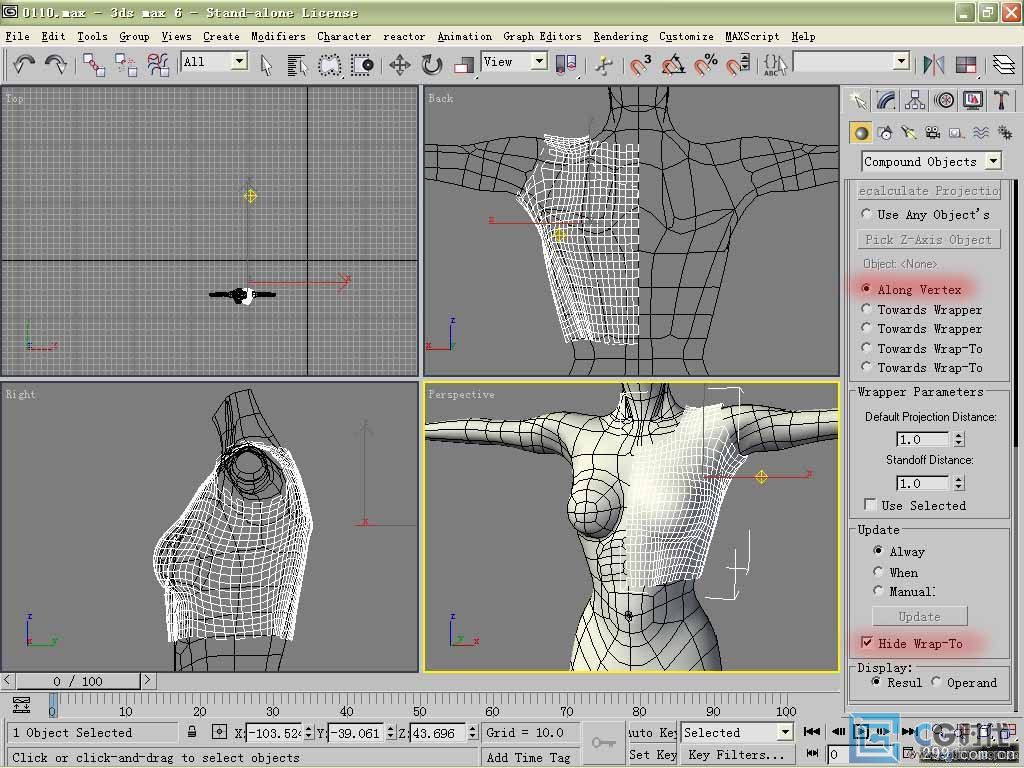This screenshot has width=1024, height=768.
Task: Click the X coordinate spinner arrows
Action: point(309,733)
